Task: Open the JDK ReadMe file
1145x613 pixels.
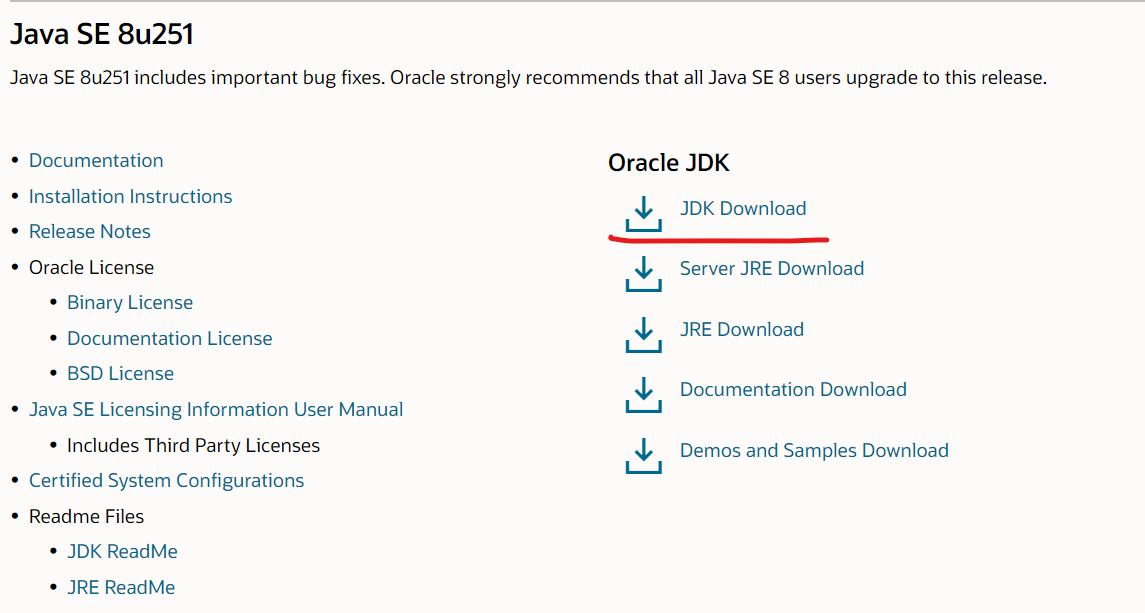Action: (x=122, y=551)
